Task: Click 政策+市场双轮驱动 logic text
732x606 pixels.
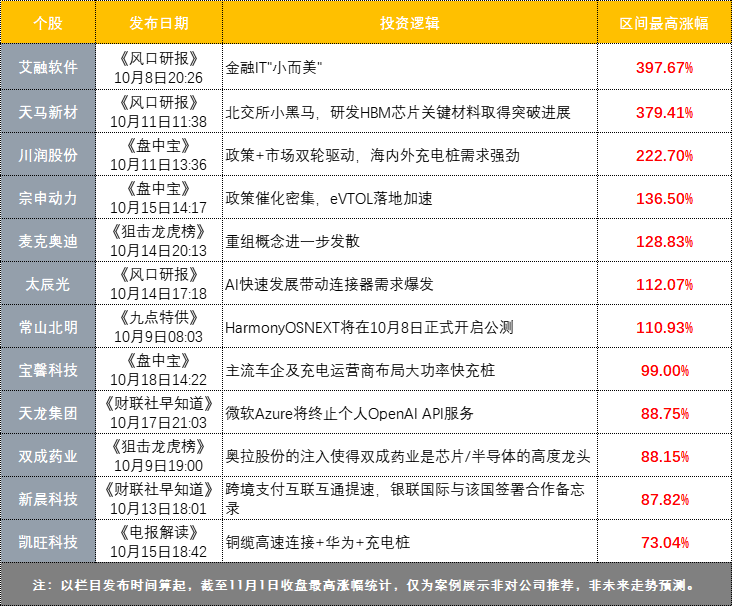Action: [x=372, y=155]
